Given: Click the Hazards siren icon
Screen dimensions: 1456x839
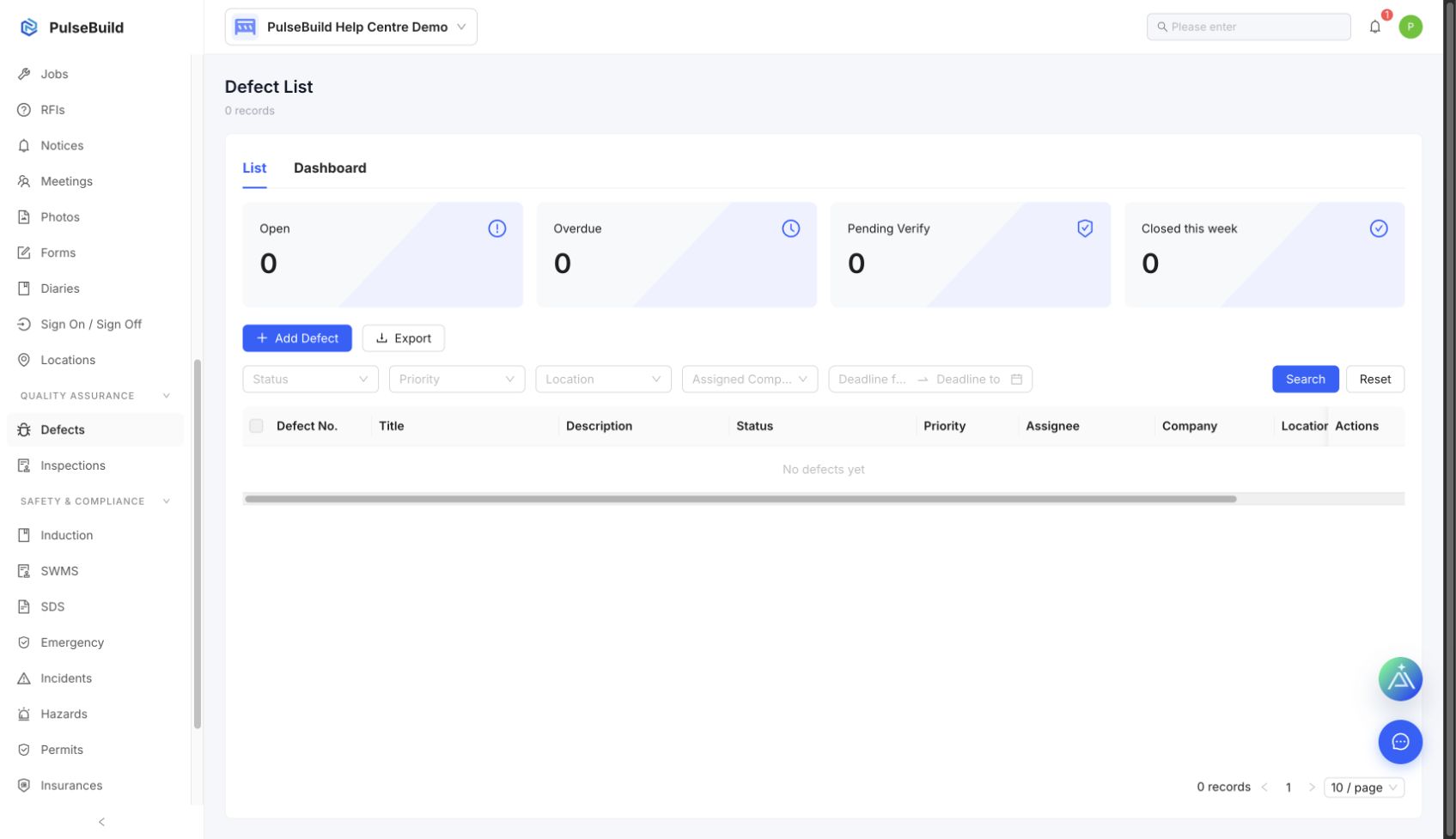Looking at the screenshot, I should pos(24,714).
